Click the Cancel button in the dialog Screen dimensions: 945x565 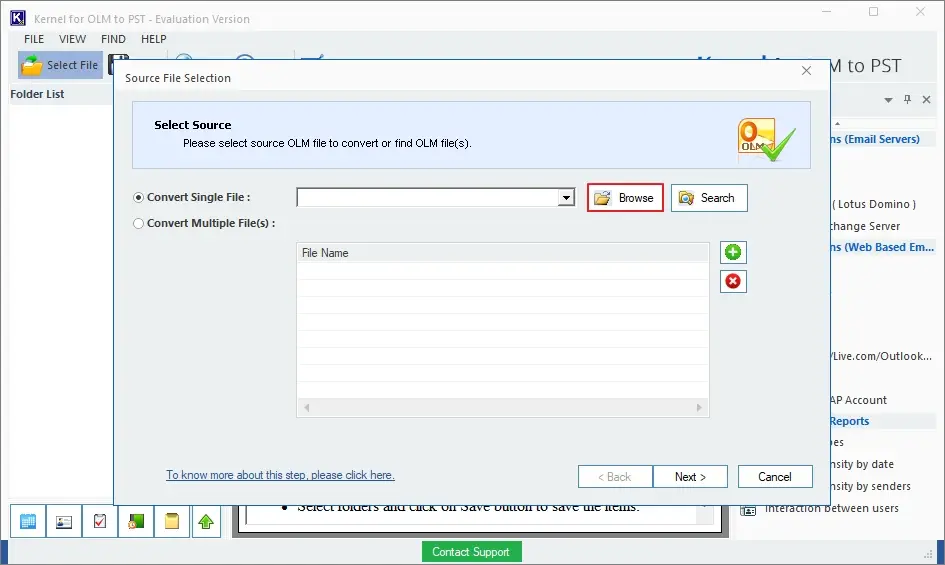coord(774,477)
